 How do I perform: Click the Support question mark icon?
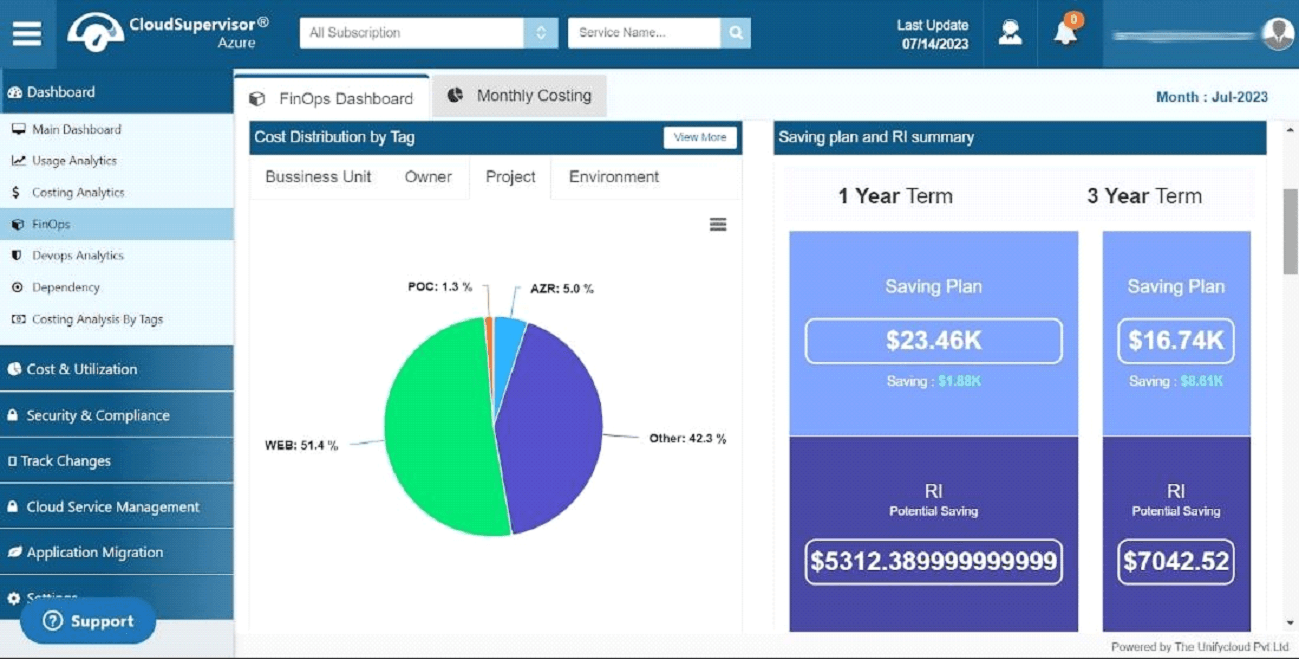click(x=54, y=621)
